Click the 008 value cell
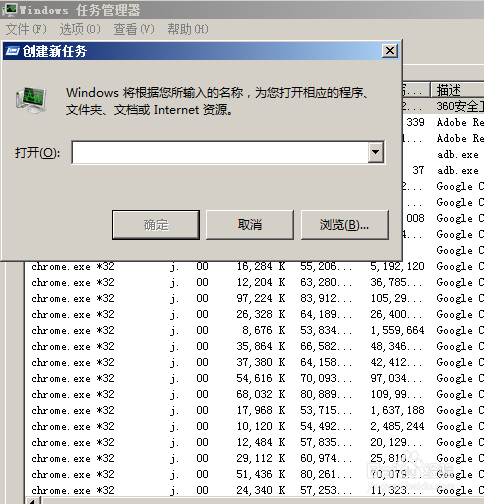 coord(415,218)
